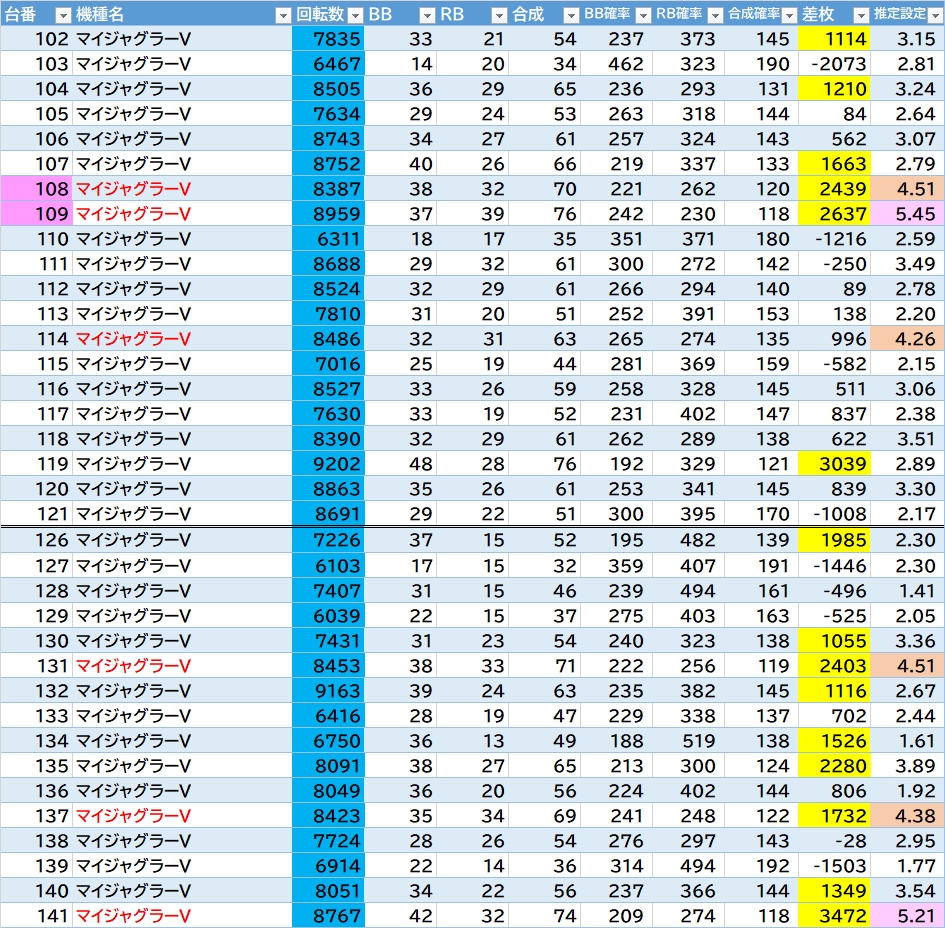945x928 pixels.
Task: Select 差枚 cell -1503 in row 139
Action: 834,865
